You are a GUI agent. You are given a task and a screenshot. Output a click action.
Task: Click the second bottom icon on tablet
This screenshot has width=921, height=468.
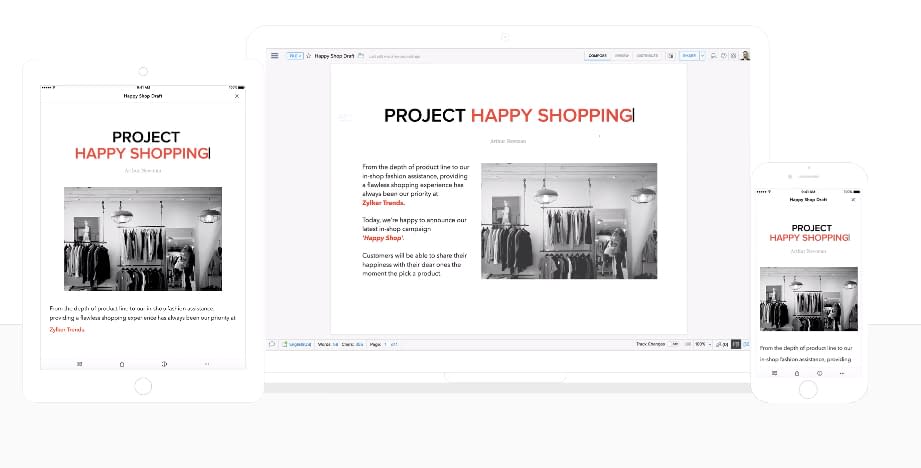coord(122,364)
